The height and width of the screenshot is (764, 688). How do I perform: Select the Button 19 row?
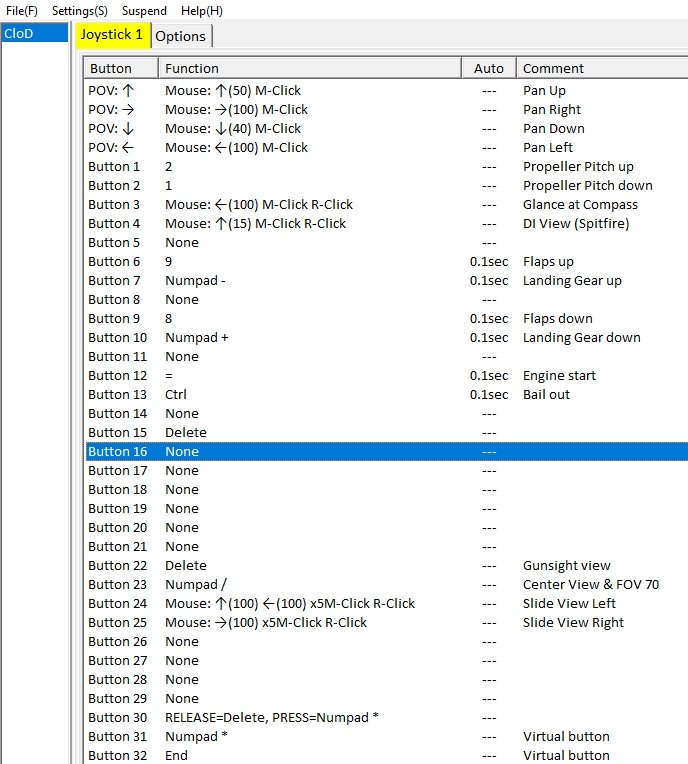tap(387, 509)
